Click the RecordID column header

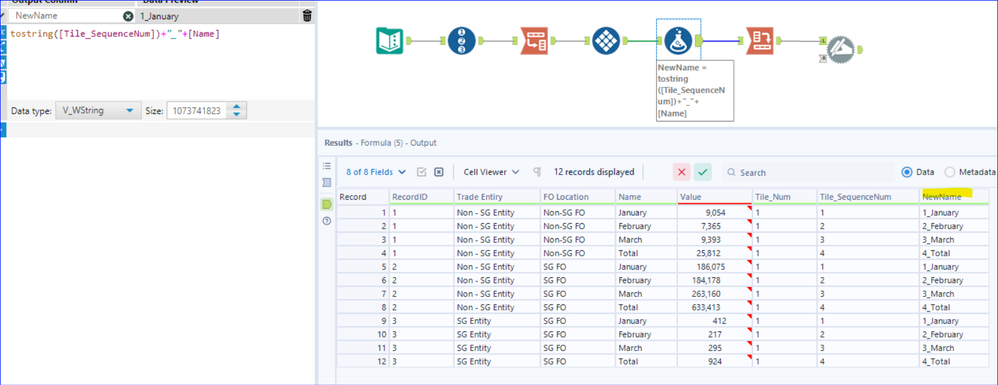point(421,197)
